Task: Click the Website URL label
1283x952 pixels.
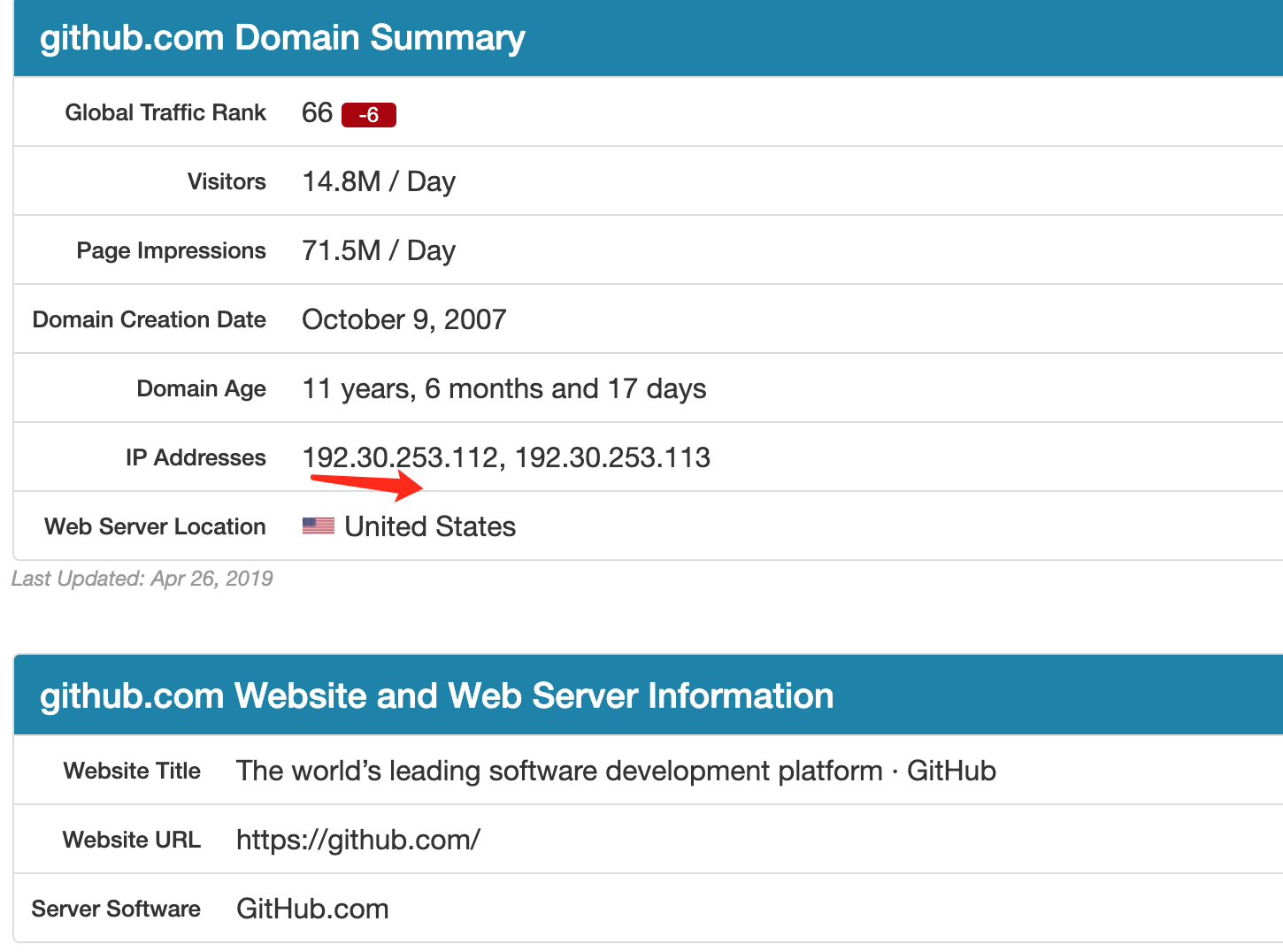Action: tap(131, 840)
